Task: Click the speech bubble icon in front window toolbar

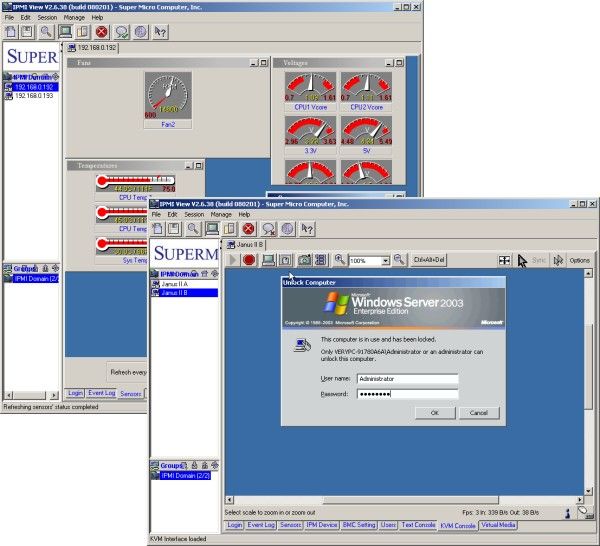Action: [269, 229]
